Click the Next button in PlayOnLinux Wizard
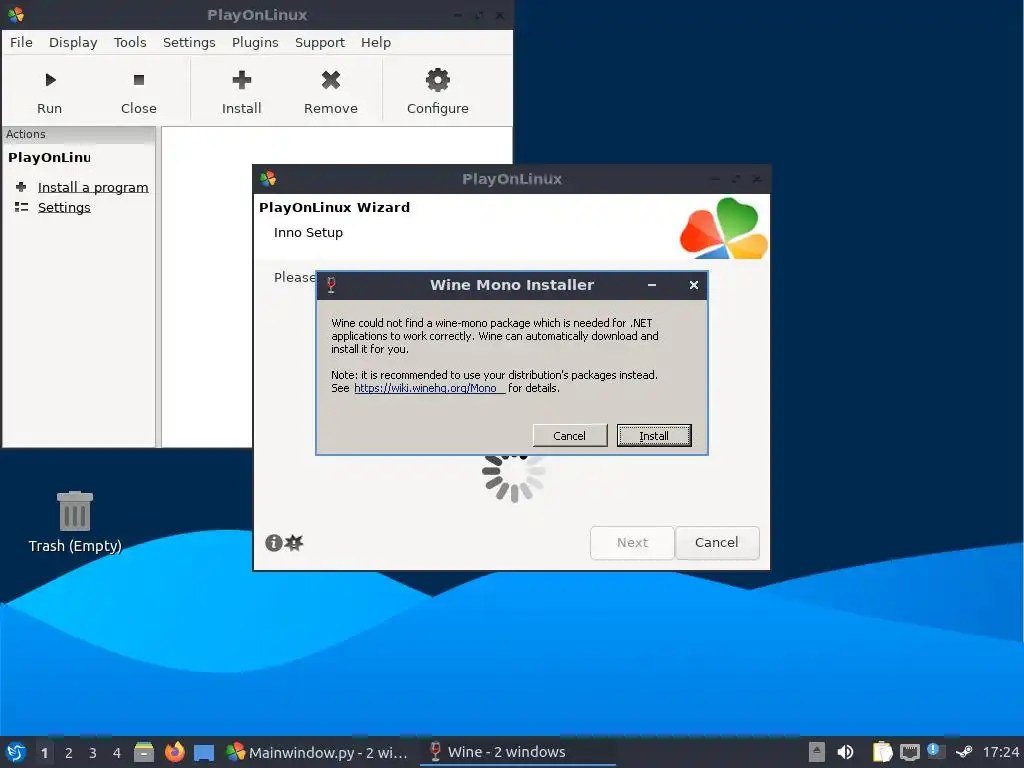 point(632,543)
